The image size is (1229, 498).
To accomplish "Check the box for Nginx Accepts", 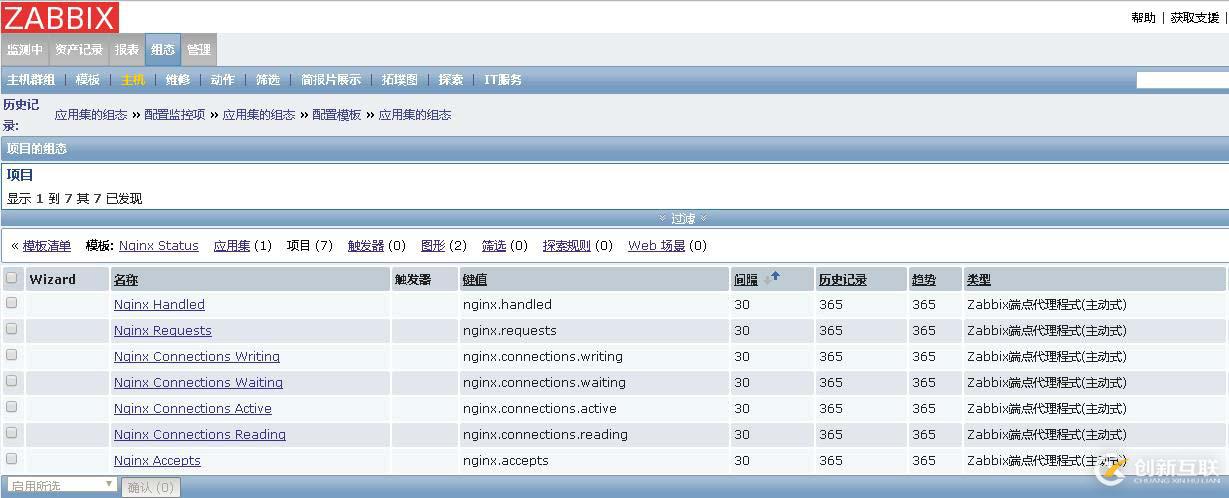I will tap(12, 458).
